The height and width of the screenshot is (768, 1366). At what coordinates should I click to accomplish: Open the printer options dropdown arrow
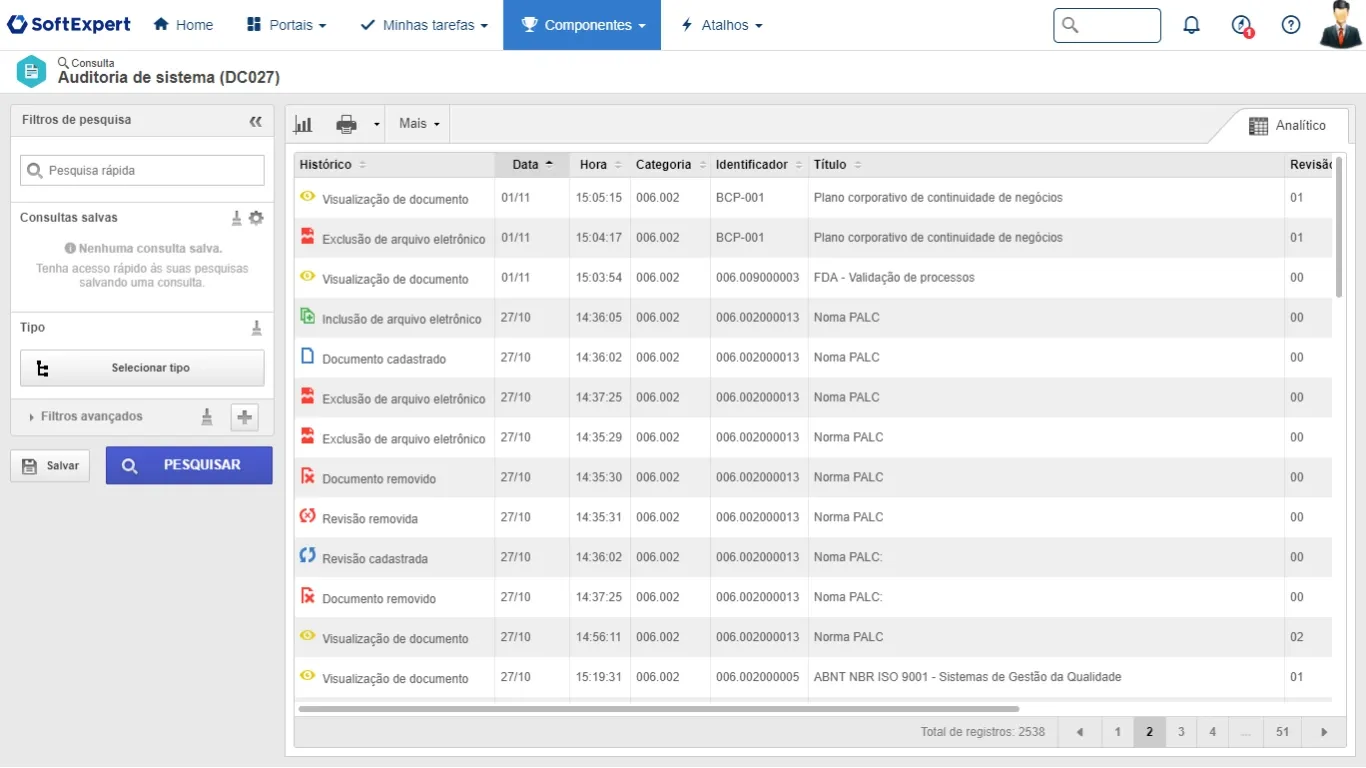click(x=377, y=125)
